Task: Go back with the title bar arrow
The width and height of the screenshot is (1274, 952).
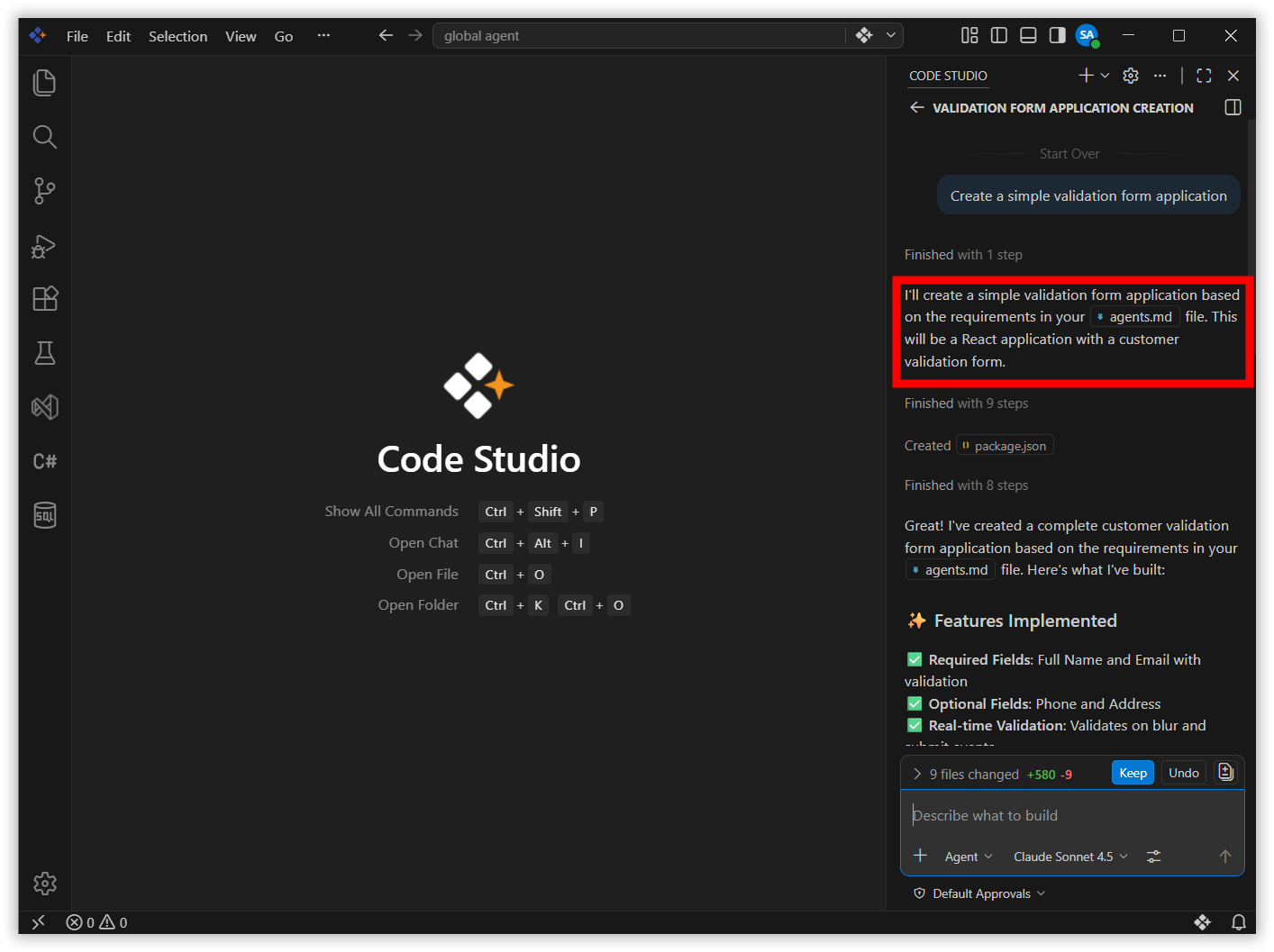Action: pos(386,35)
